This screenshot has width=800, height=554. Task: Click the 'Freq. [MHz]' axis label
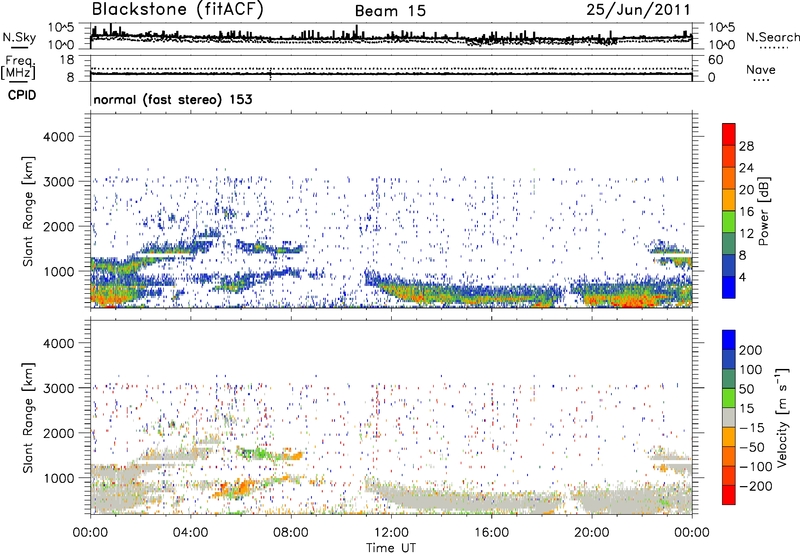18,68
